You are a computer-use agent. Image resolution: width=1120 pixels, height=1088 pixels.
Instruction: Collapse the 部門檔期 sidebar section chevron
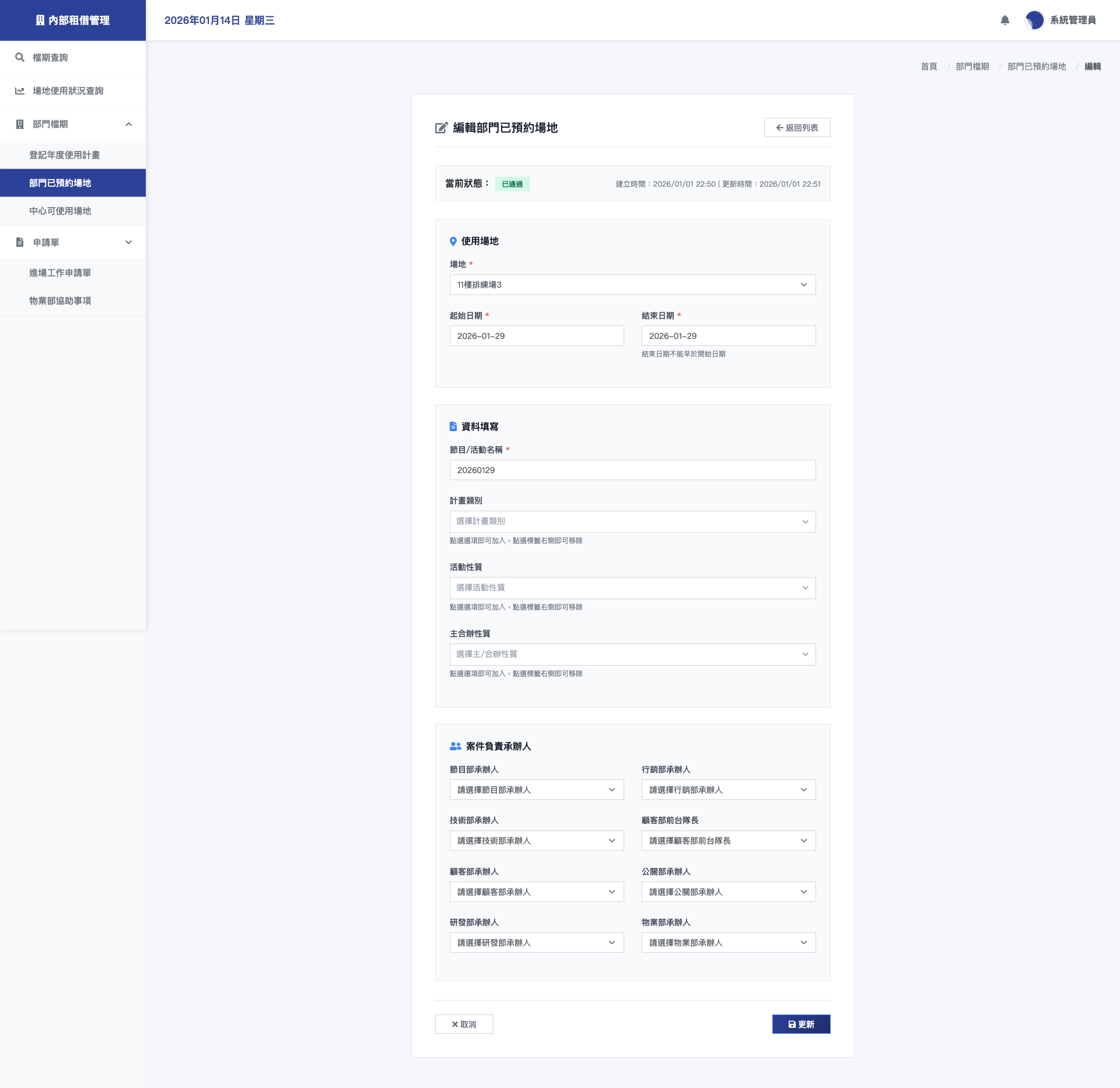coord(128,124)
